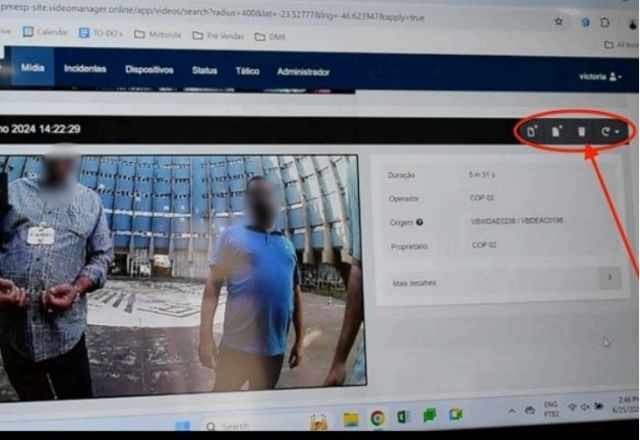Click the Origem help question mark icon
Viewport: 640px width, 440px height.
click(419, 222)
